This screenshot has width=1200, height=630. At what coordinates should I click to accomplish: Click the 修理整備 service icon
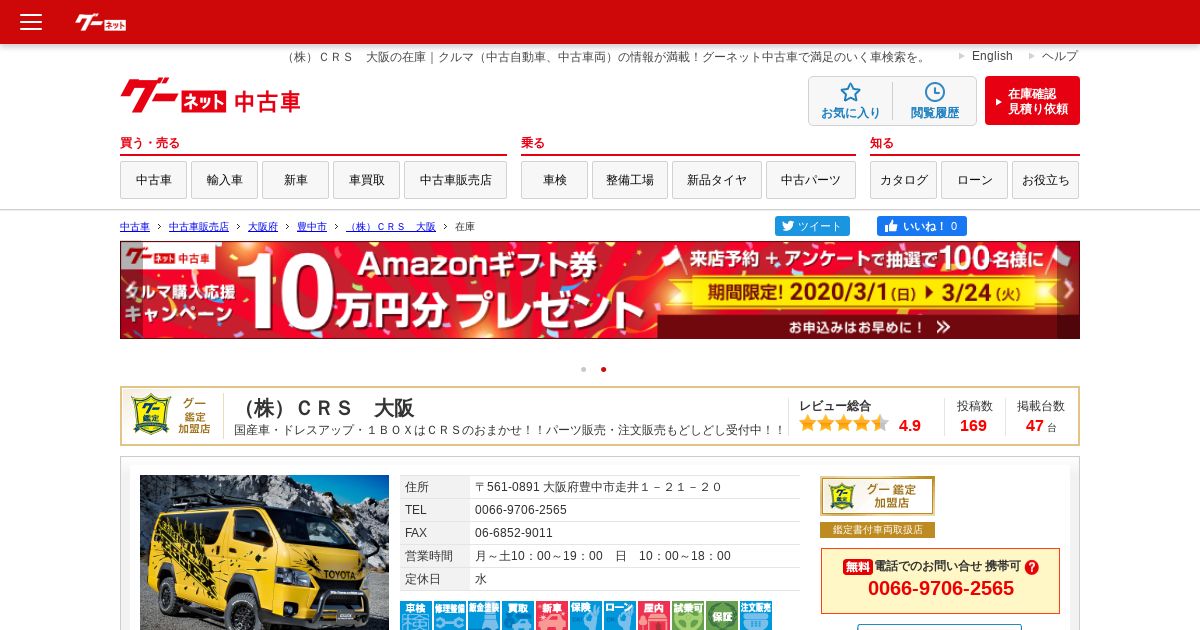point(449,615)
